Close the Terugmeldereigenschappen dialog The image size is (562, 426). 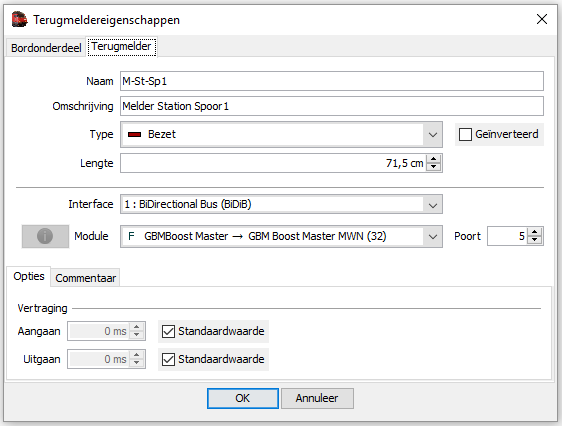click(x=542, y=19)
